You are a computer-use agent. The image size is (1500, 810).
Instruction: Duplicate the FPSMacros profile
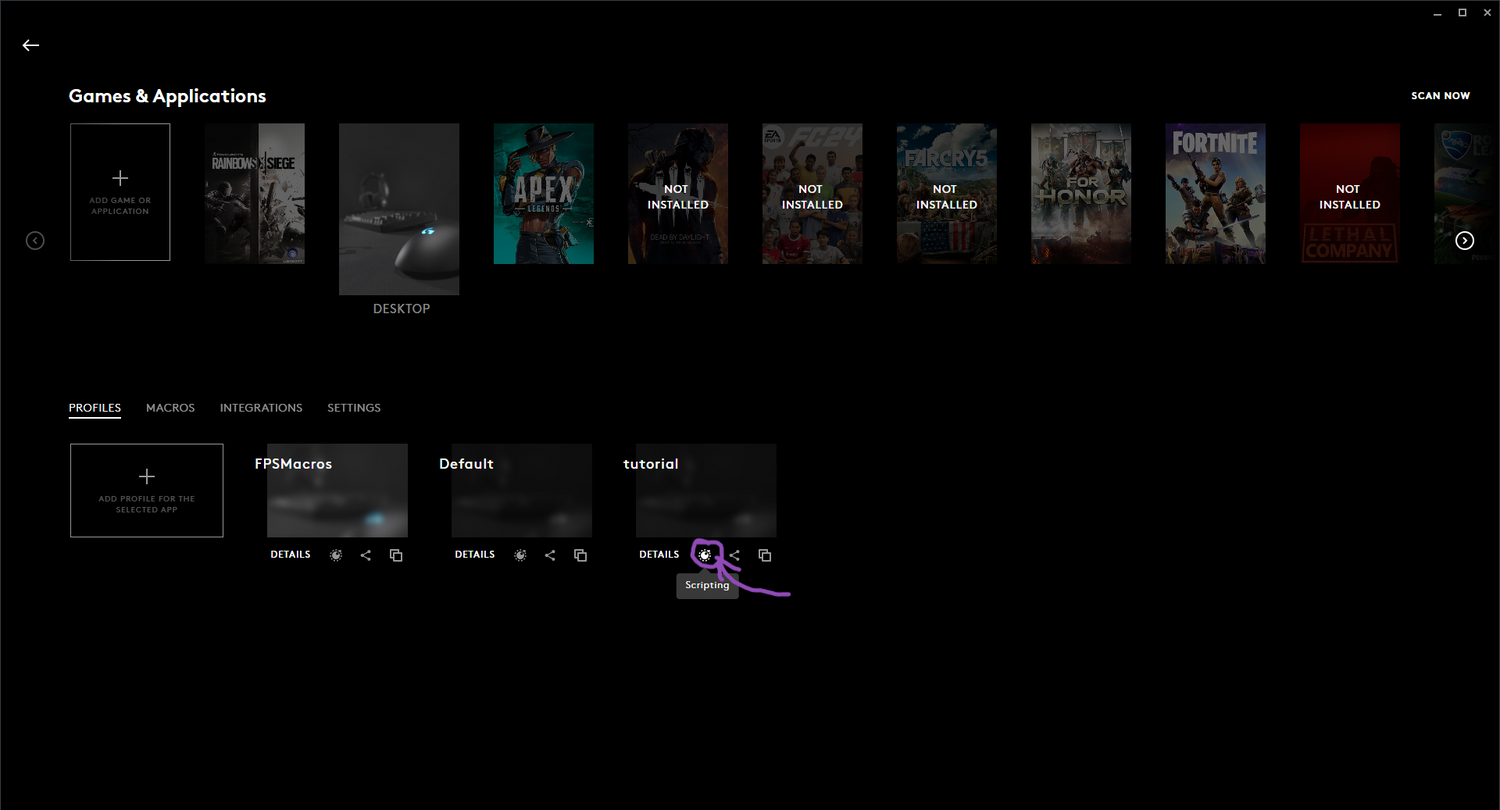click(396, 555)
